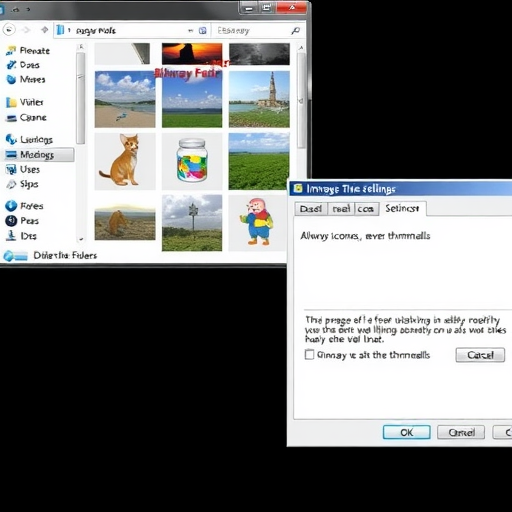The image size is (512, 512).
Task: Click the Explorer search input field
Action: pos(259,31)
